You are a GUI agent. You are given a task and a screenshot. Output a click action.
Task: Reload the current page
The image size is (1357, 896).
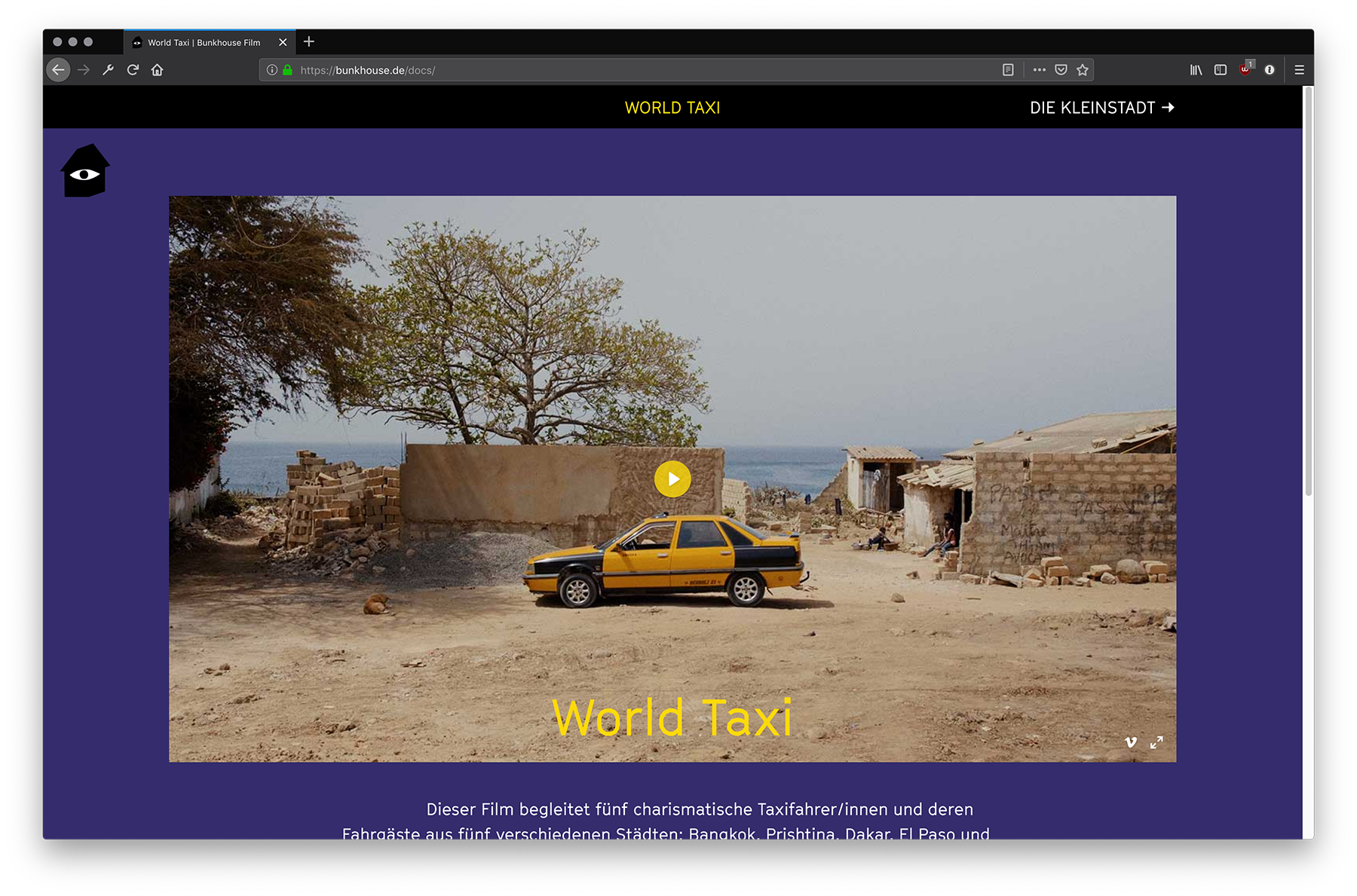[x=133, y=70]
